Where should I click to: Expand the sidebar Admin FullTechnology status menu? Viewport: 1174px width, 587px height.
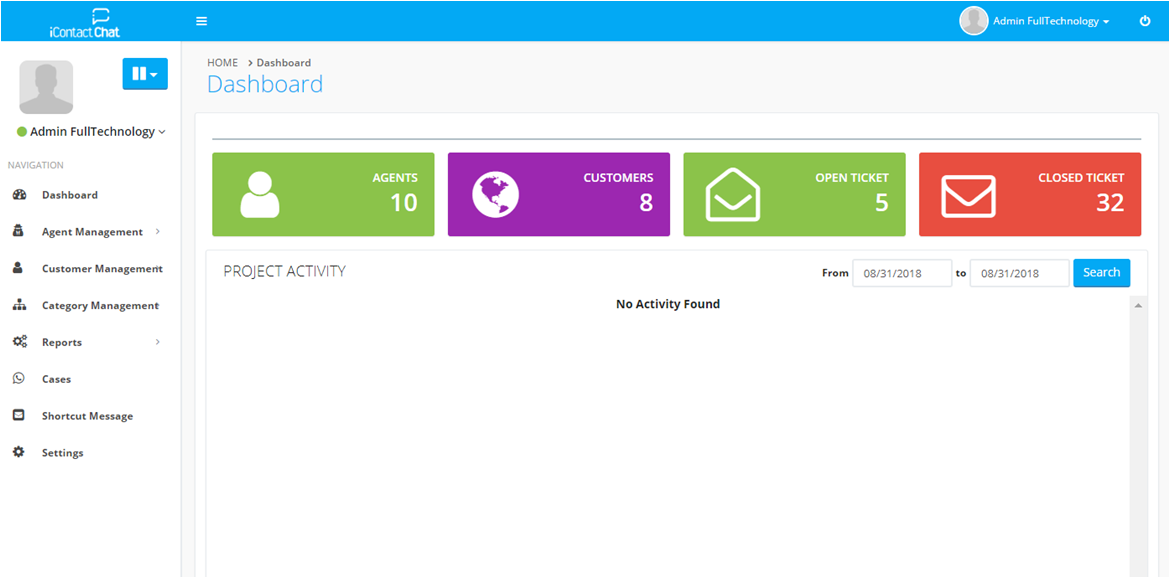tap(92, 132)
